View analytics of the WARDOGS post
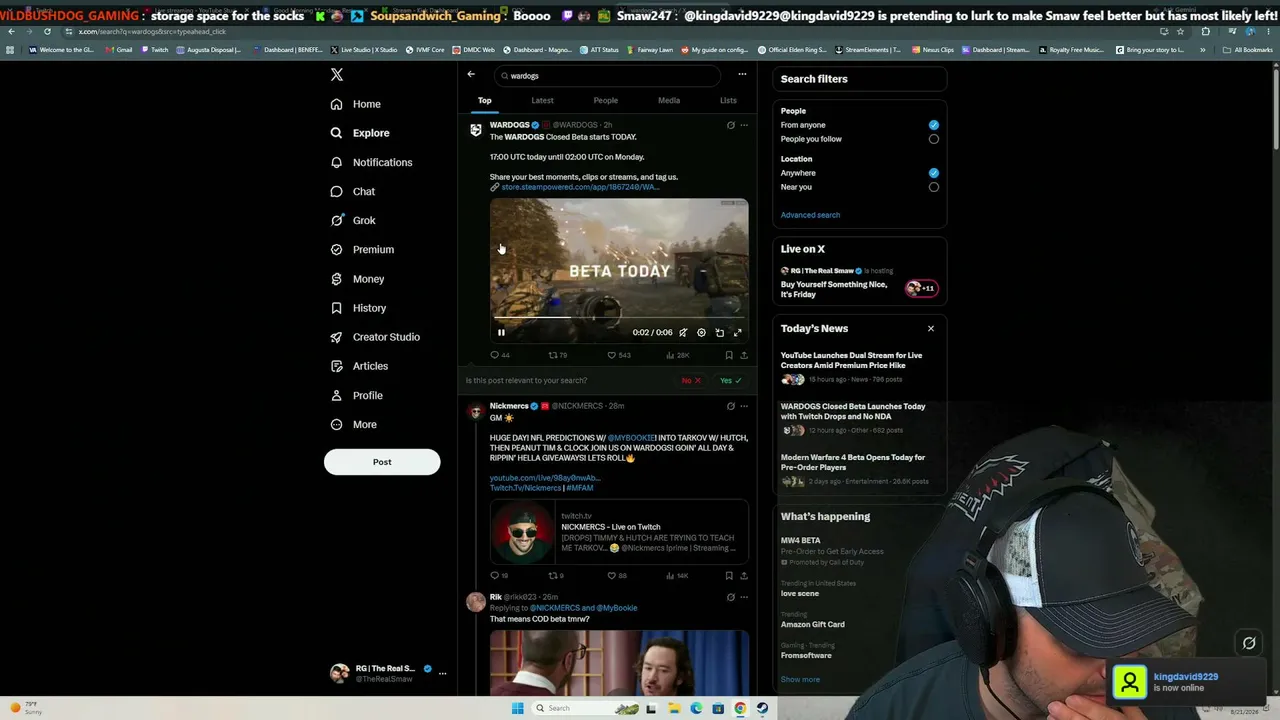 click(678, 355)
